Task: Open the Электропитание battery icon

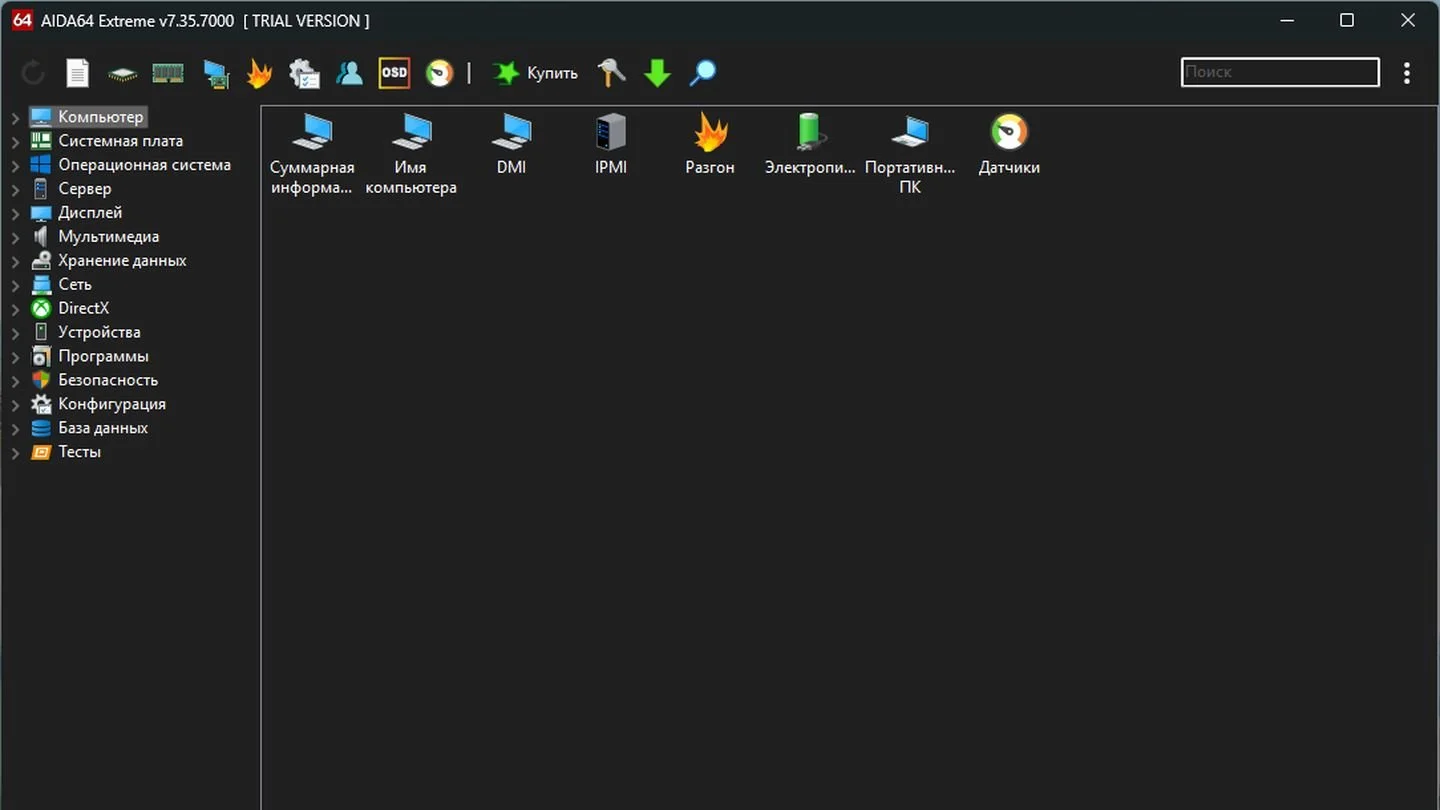Action: pos(810,145)
